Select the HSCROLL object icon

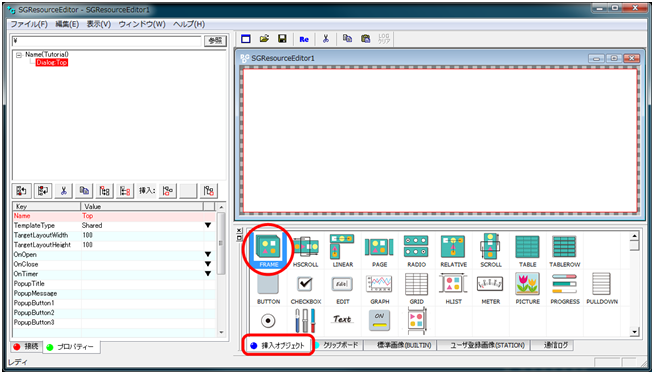[306, 250]
